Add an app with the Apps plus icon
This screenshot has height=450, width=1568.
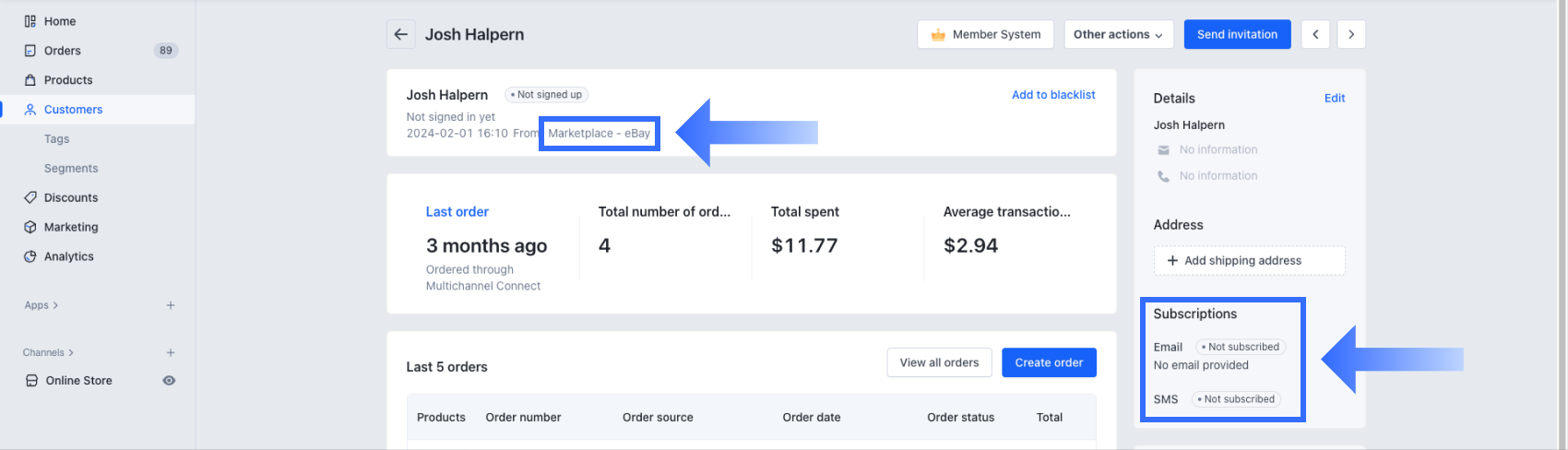pos(171,305)
